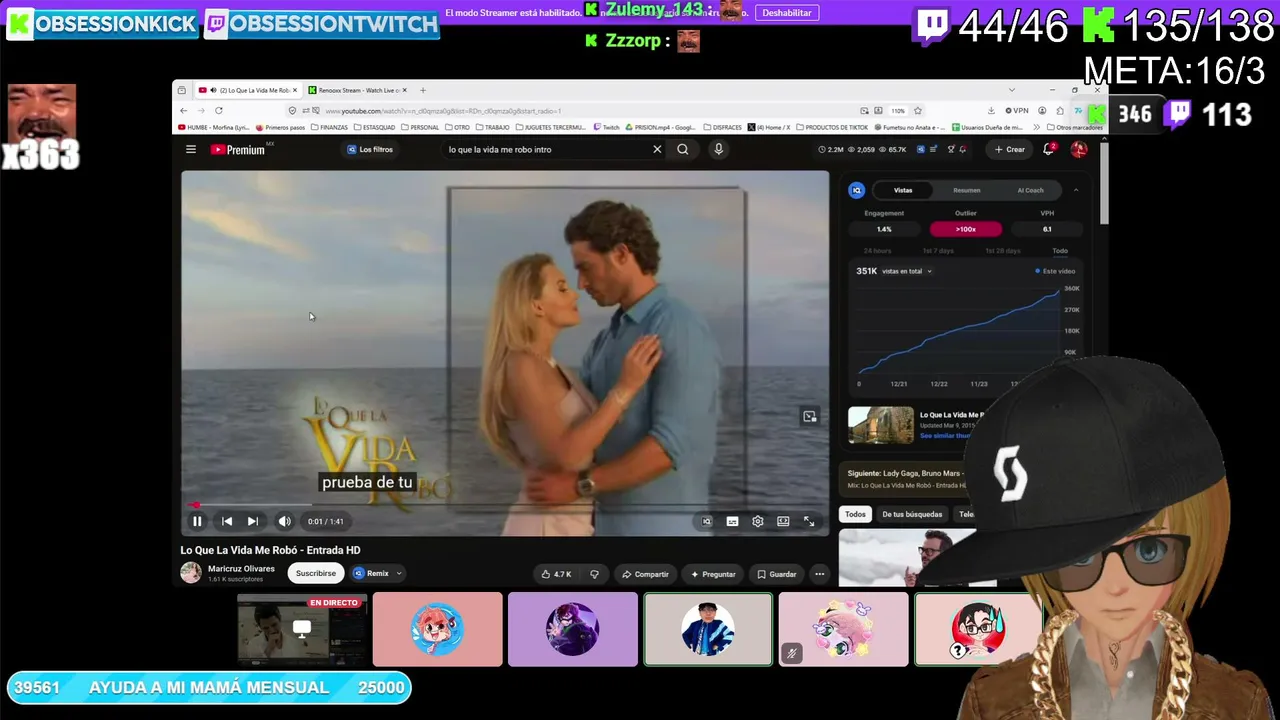Reload the browser page
Viewport: 1280px width, 720px height.
click(x=218, y=111)
